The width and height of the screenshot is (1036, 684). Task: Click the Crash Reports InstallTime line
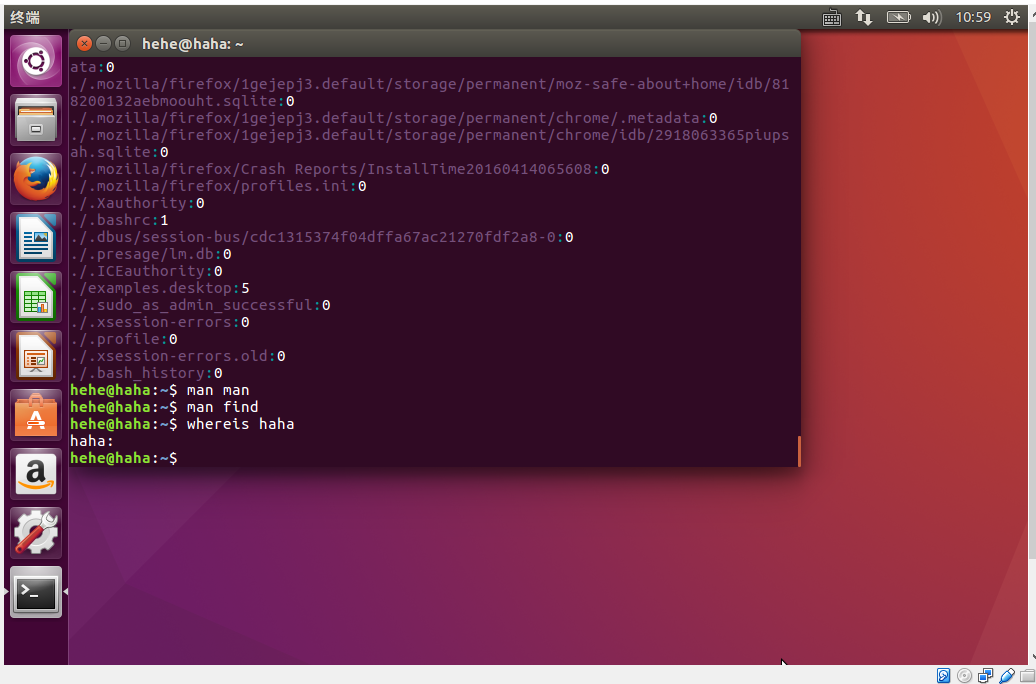340,169
